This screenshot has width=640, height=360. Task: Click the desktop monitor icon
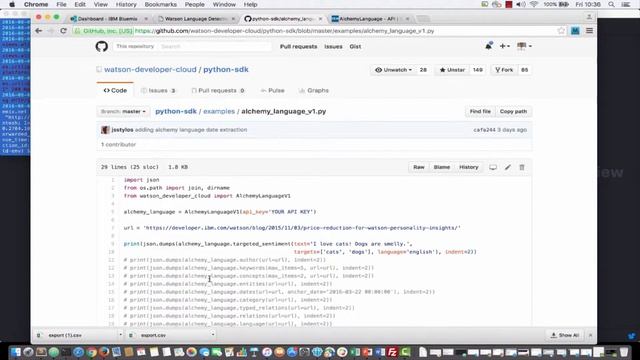coord(493,167)
